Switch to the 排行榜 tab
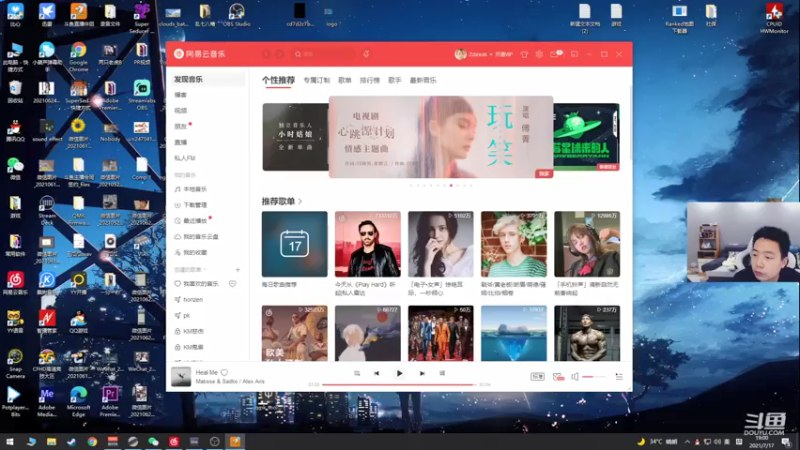Viewport: 800px width, 450px height. tap(369, 80)
